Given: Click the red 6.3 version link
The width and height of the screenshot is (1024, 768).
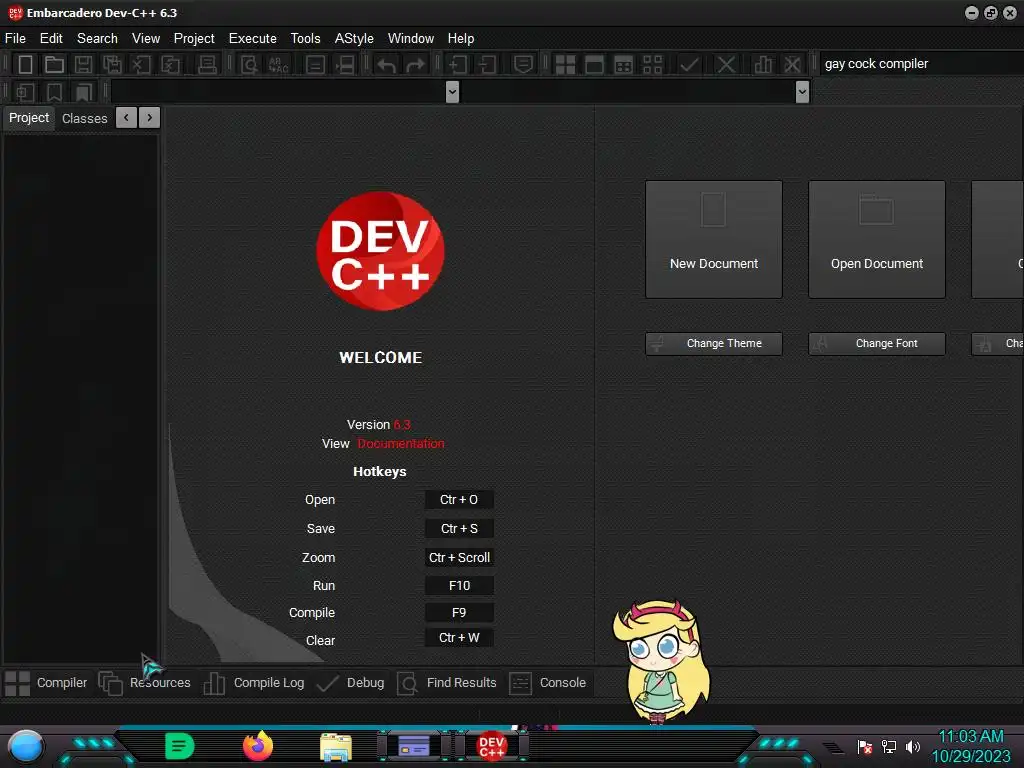Looking at the screenshot, I should [402, 424].
